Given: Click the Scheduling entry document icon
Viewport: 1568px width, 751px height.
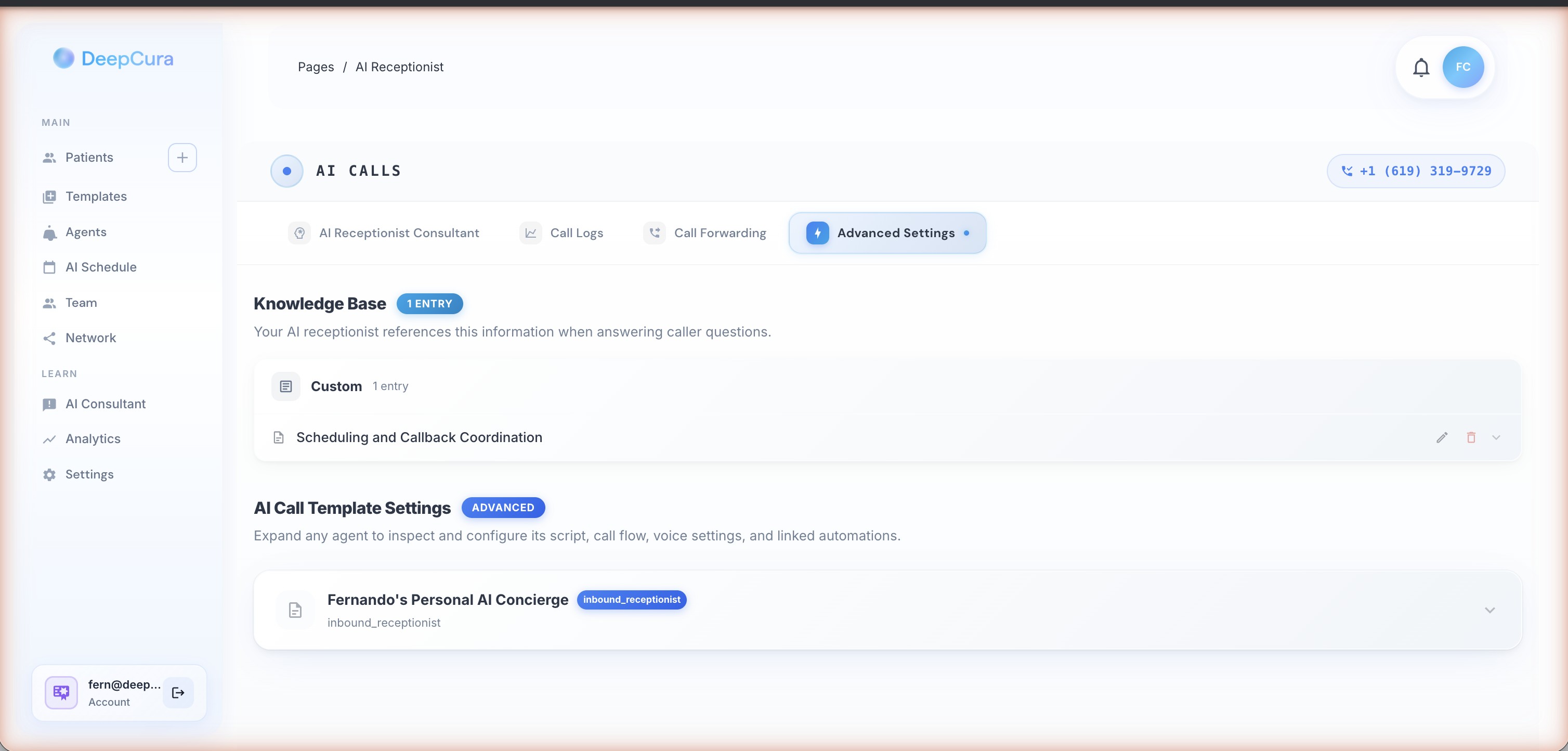Looking at the screenshot, I should [279, 437].
